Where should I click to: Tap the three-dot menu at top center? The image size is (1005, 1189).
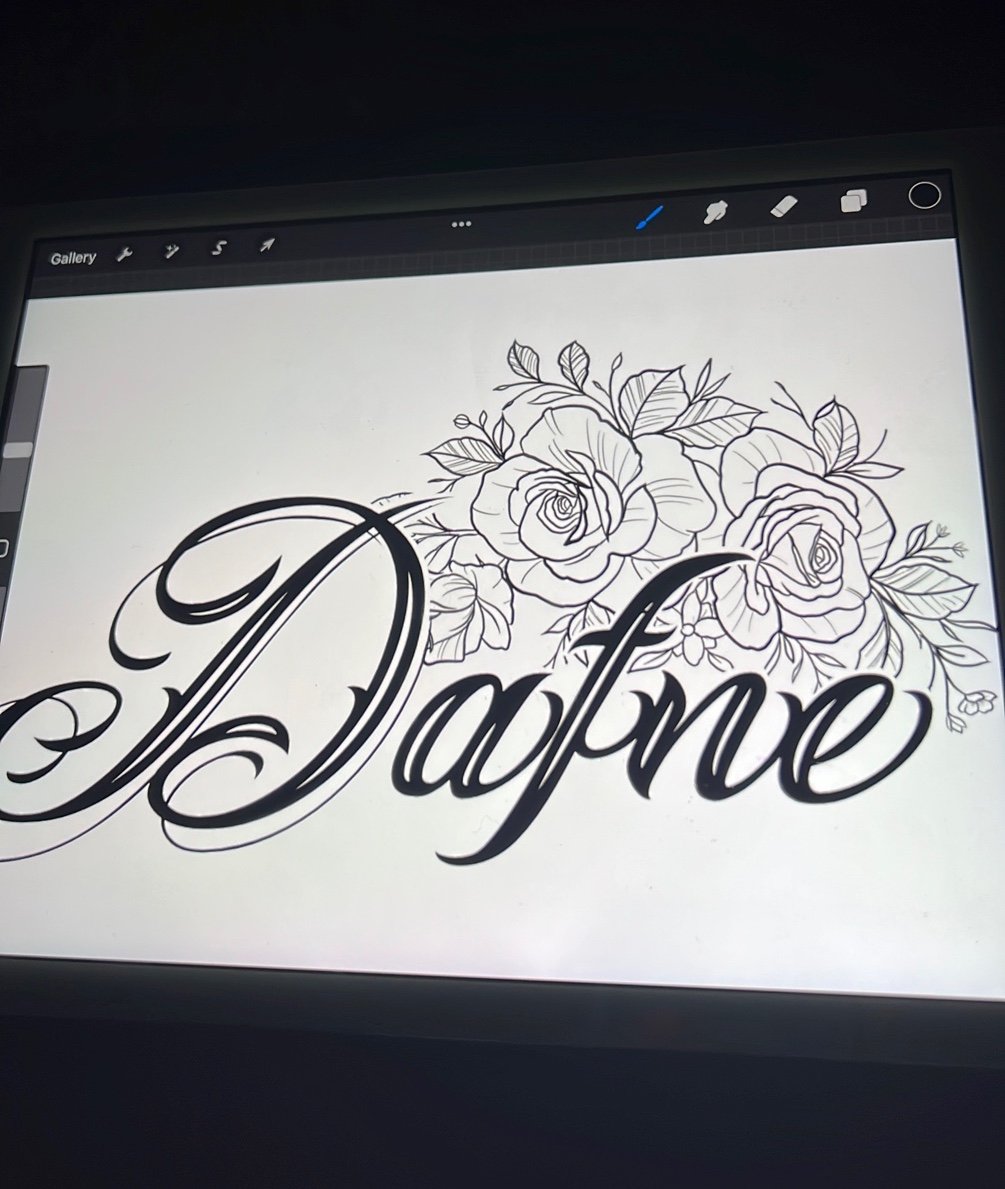(461, 224)
